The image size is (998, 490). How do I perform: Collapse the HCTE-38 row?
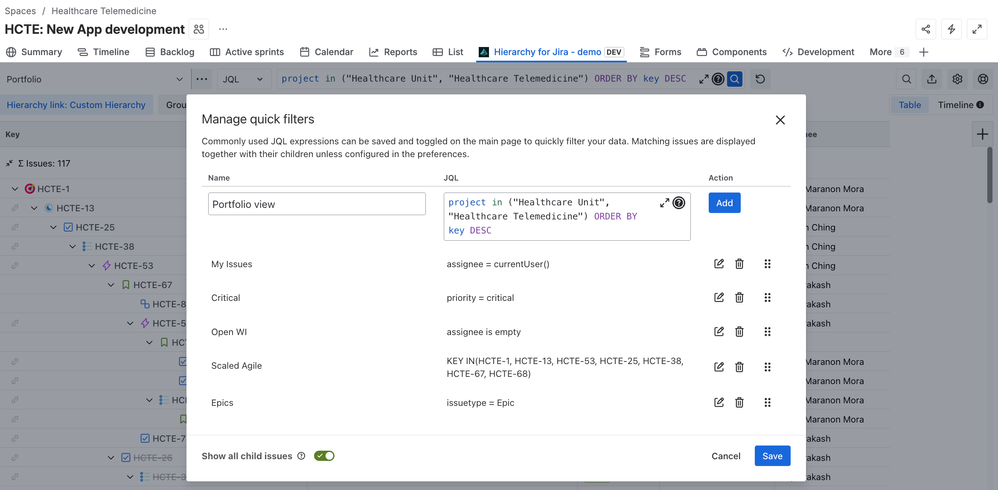73,246
